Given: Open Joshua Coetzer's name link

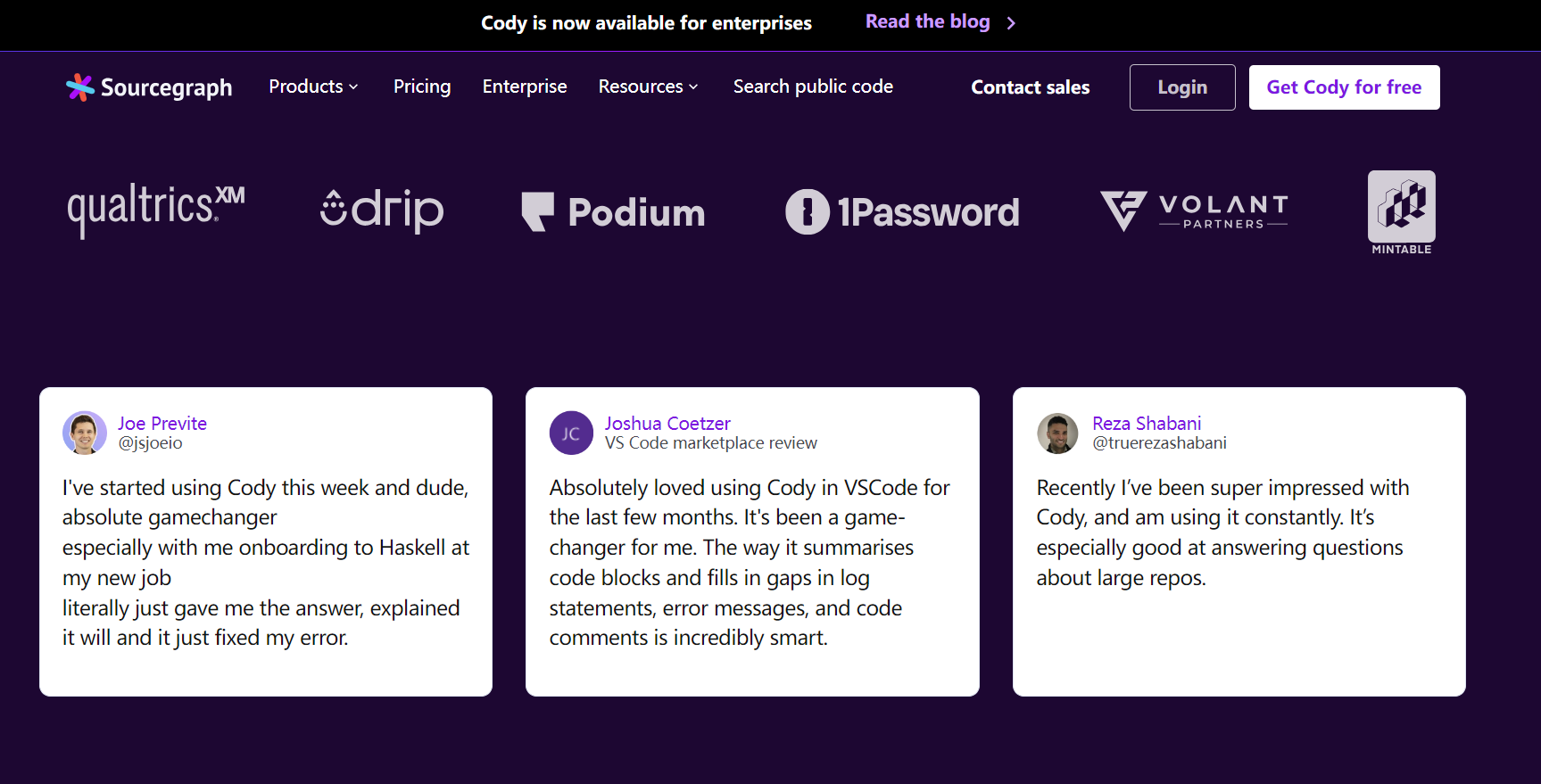Looking at the screenshot, I should click(667, 424).
